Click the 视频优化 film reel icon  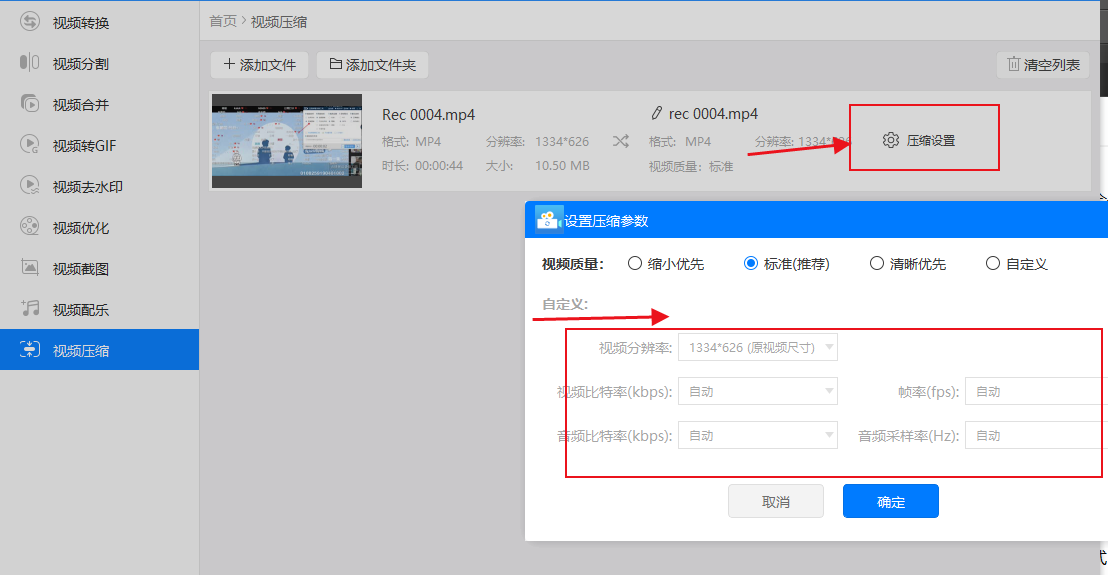(x=30, y=227)
